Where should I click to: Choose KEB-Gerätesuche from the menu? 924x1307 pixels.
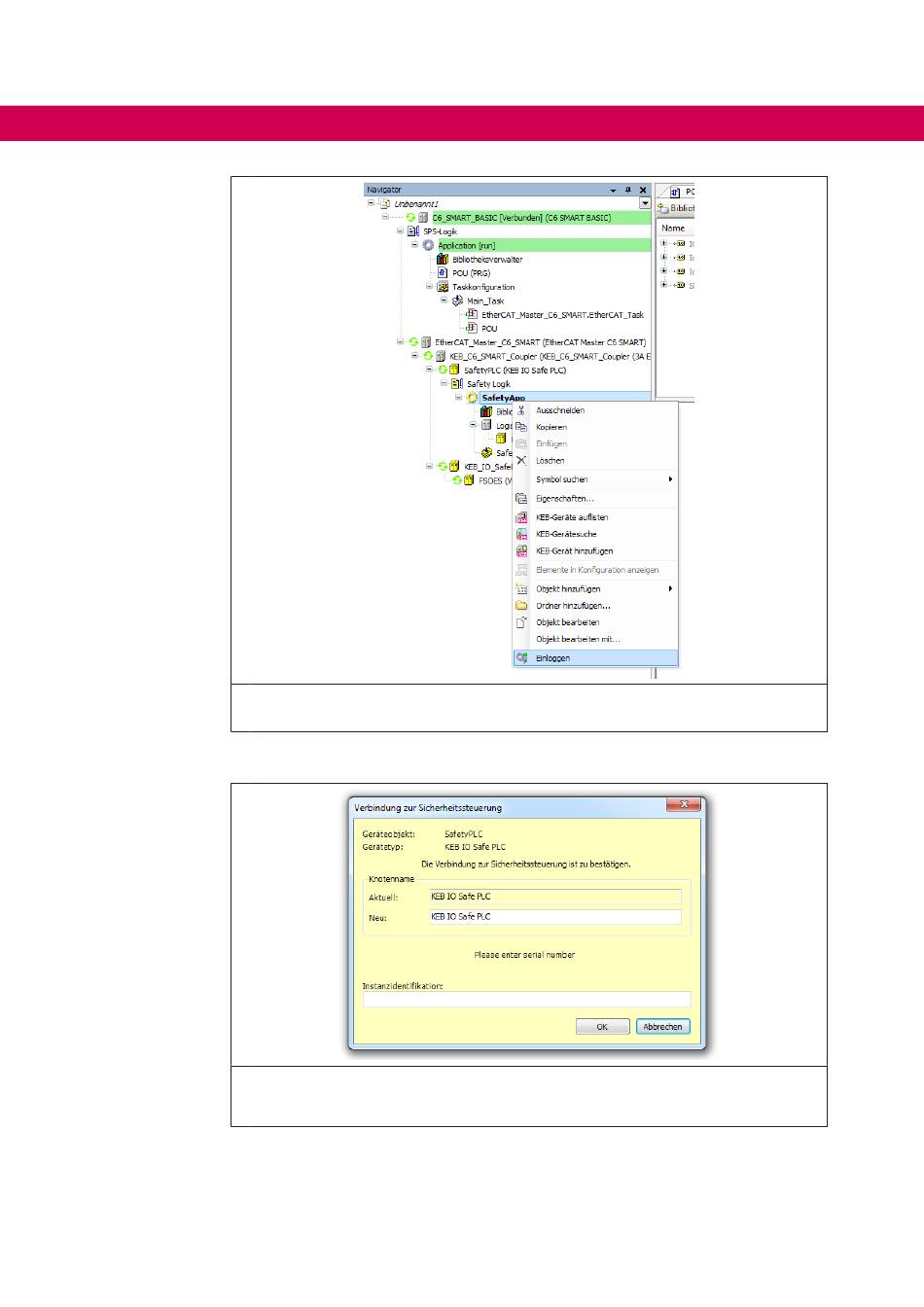tap(595, 534)
